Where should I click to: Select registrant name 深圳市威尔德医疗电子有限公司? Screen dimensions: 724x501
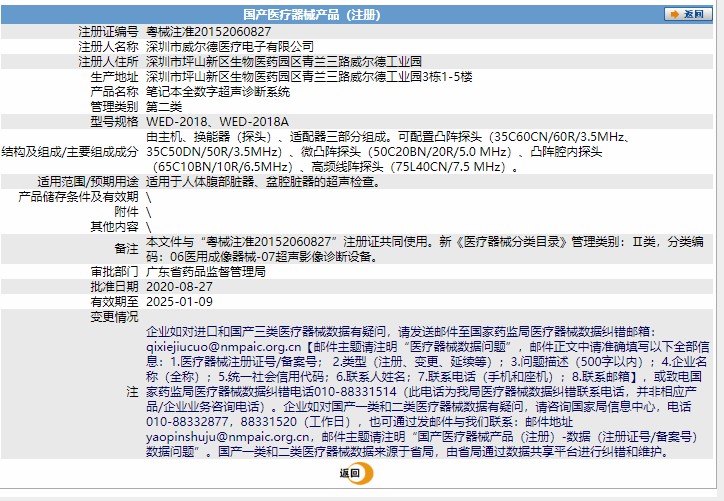click(230, 47)
